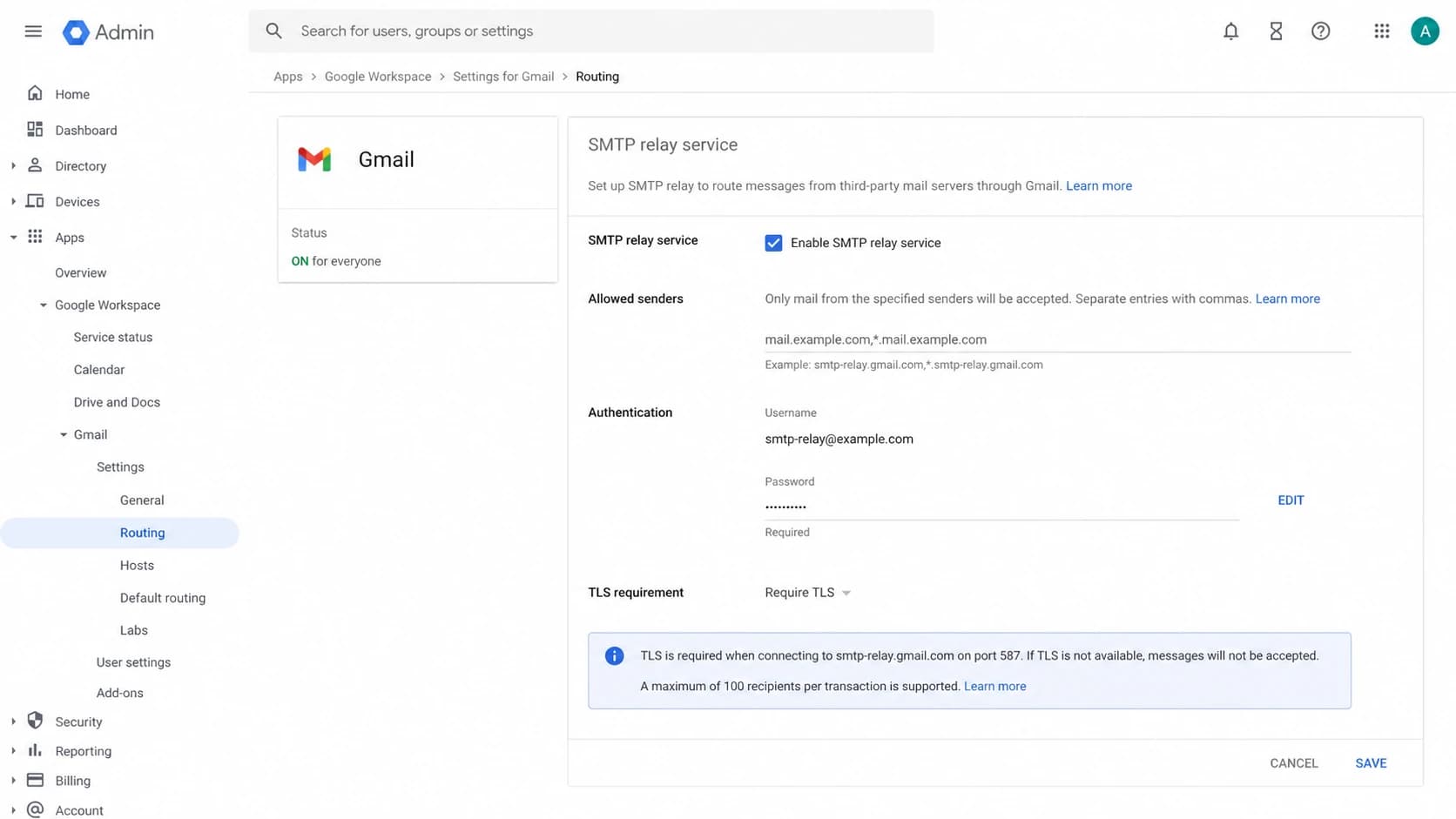1456x819 pixels.
Task: Open the account avatar A
Action: (x=1425, y=31)
